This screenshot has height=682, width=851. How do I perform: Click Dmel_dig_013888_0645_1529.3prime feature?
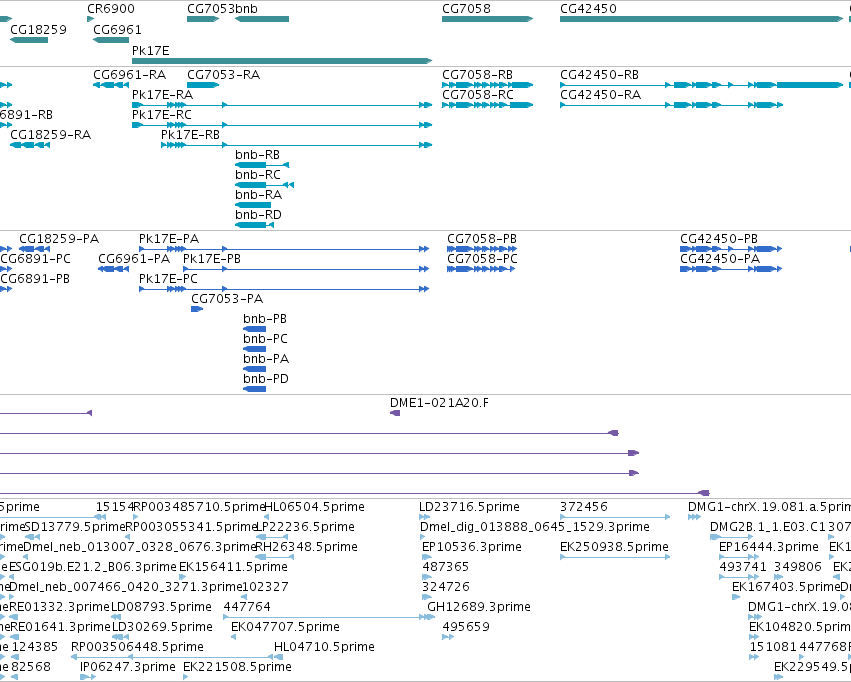click(x=424, y=537)
